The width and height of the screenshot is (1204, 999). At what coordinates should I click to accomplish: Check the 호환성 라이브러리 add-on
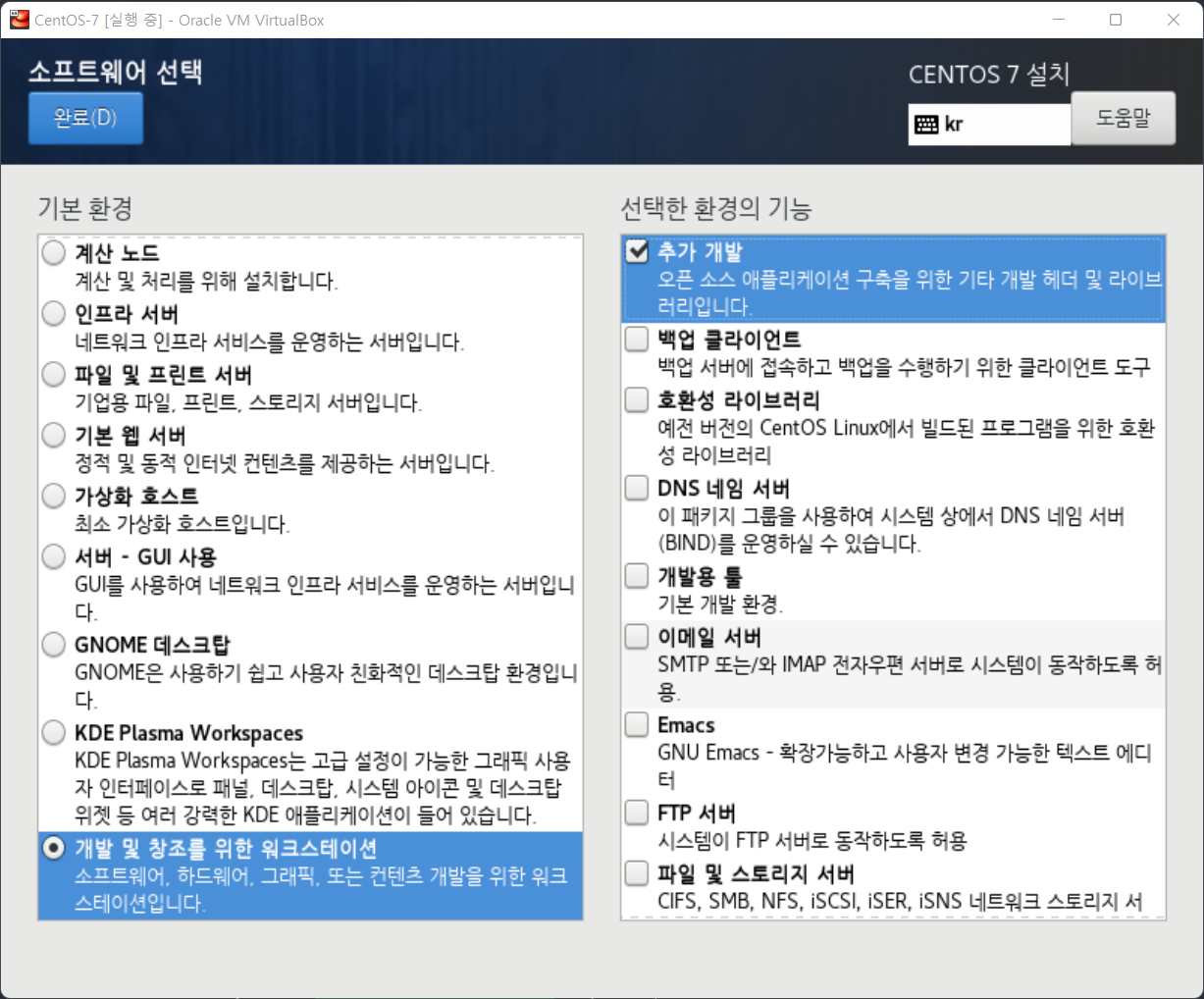click(637, 399)
